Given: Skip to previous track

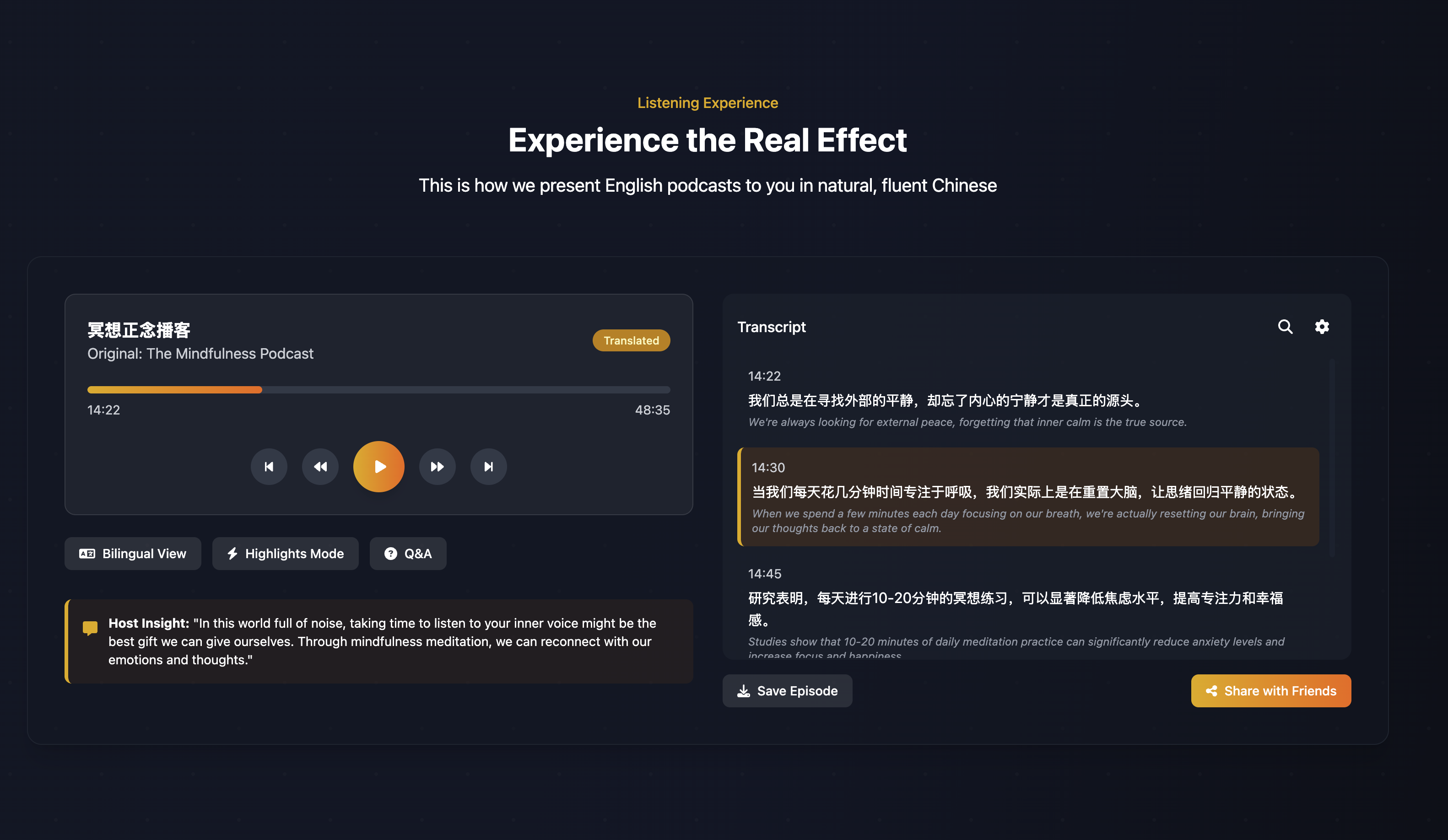Looking at the screenshot, I should [x=269, y=467].
